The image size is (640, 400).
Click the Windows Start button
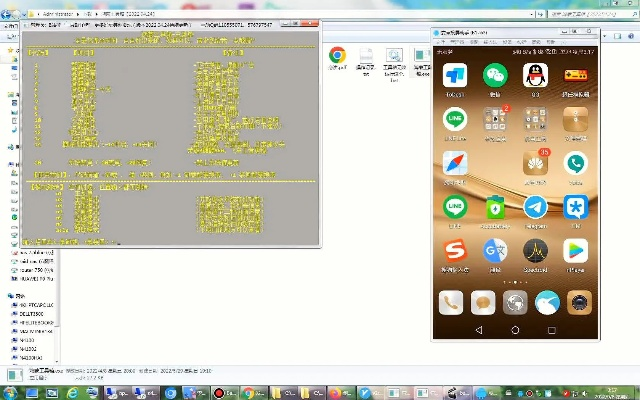[11, 393]
